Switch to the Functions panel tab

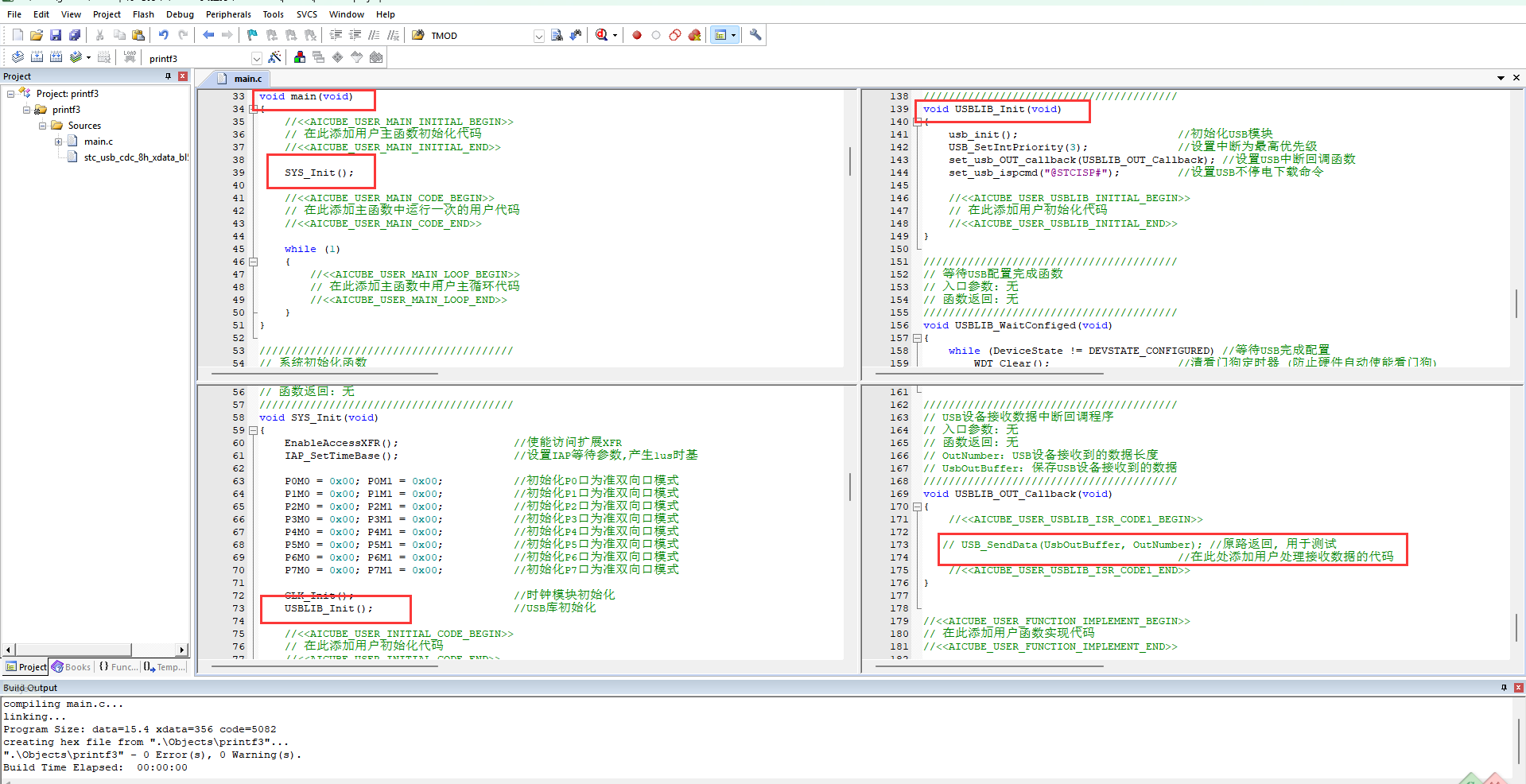118,667
